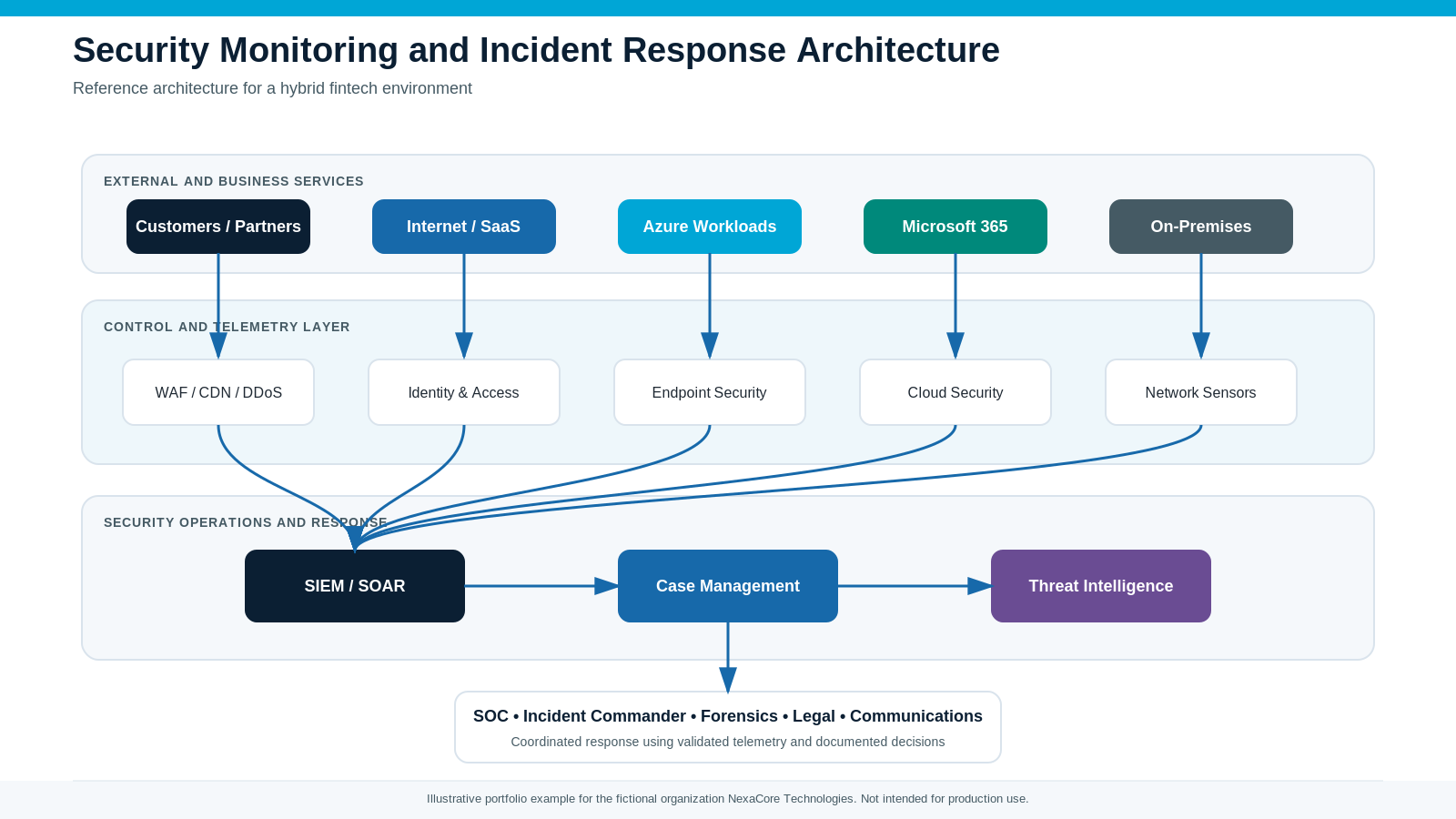Viewport: 1456px width, 819px height.
Task: Click 'Coordinated response using validated telemetry' text
Action: point(728,742)
